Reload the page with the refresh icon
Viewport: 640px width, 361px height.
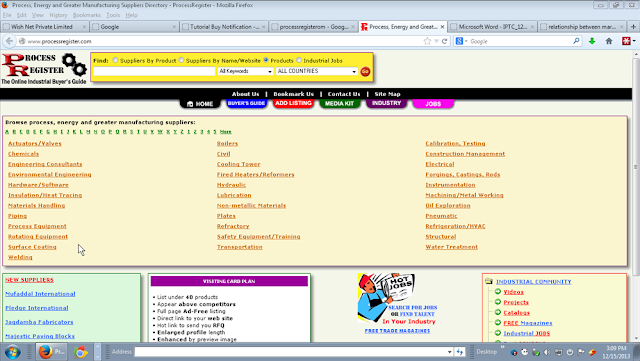pyautogui.click(x=444, y=41)
